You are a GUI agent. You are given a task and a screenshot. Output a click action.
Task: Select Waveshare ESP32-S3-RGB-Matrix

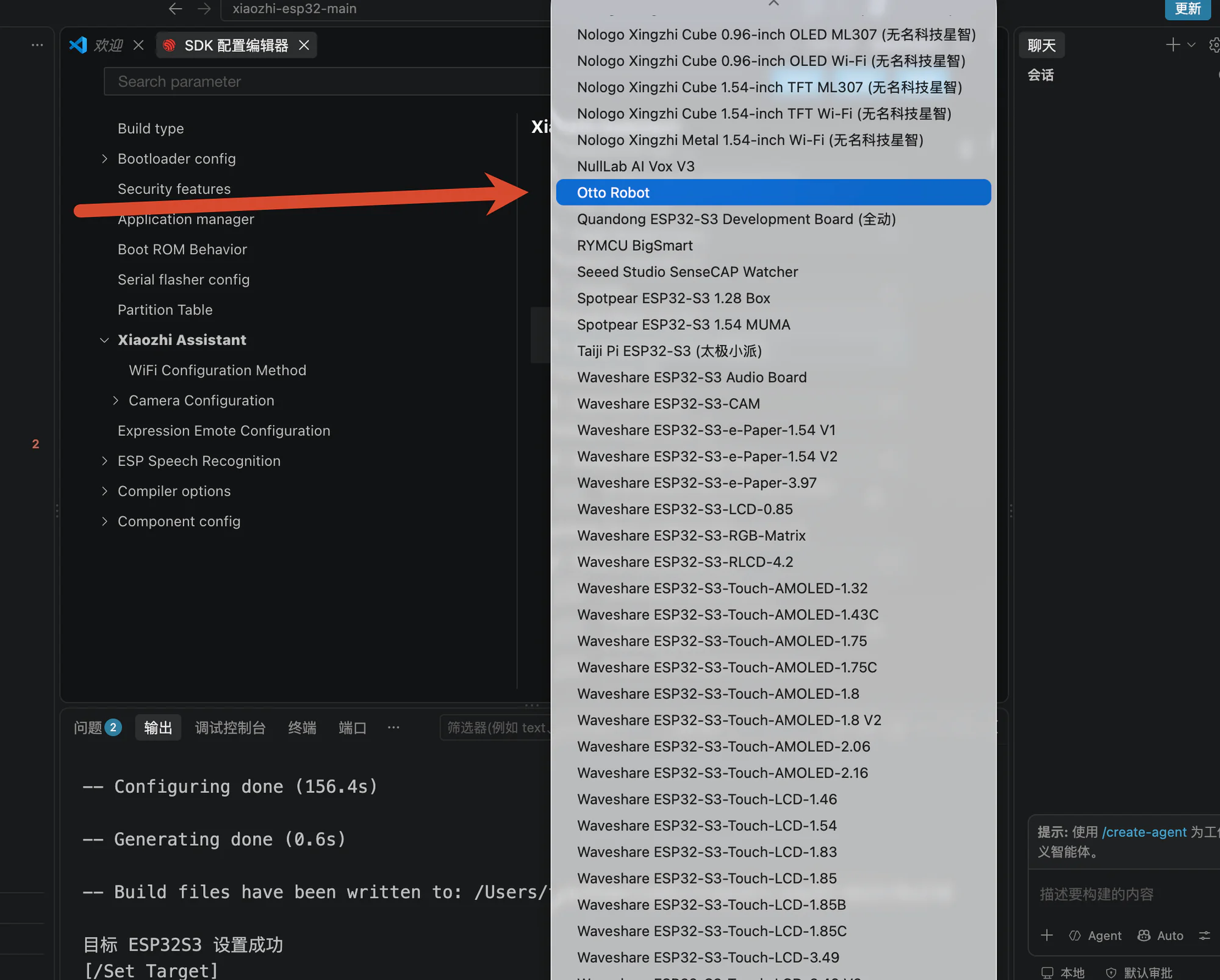click(773, 535)
